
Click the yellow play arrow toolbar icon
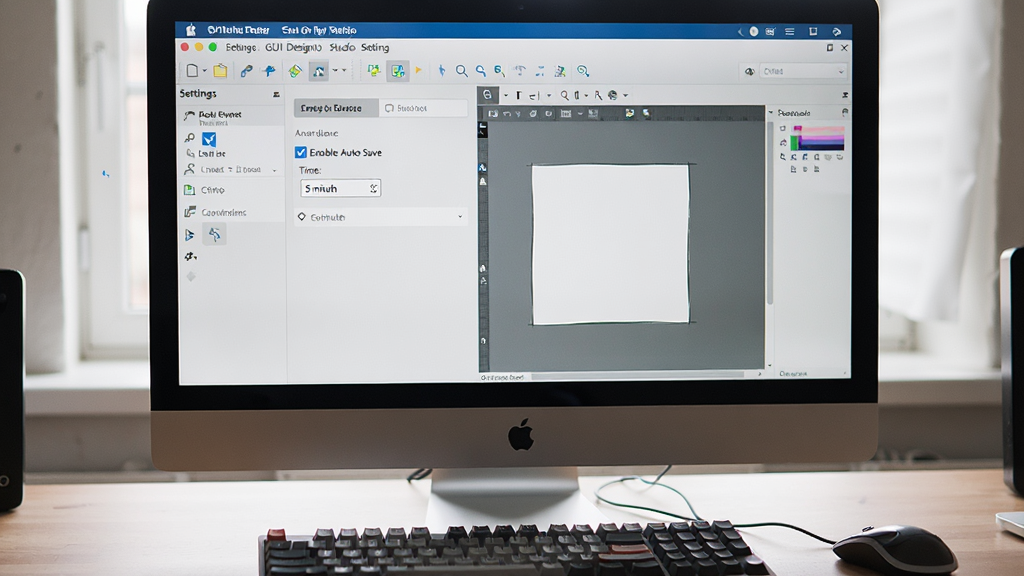[x=419, y=70]
